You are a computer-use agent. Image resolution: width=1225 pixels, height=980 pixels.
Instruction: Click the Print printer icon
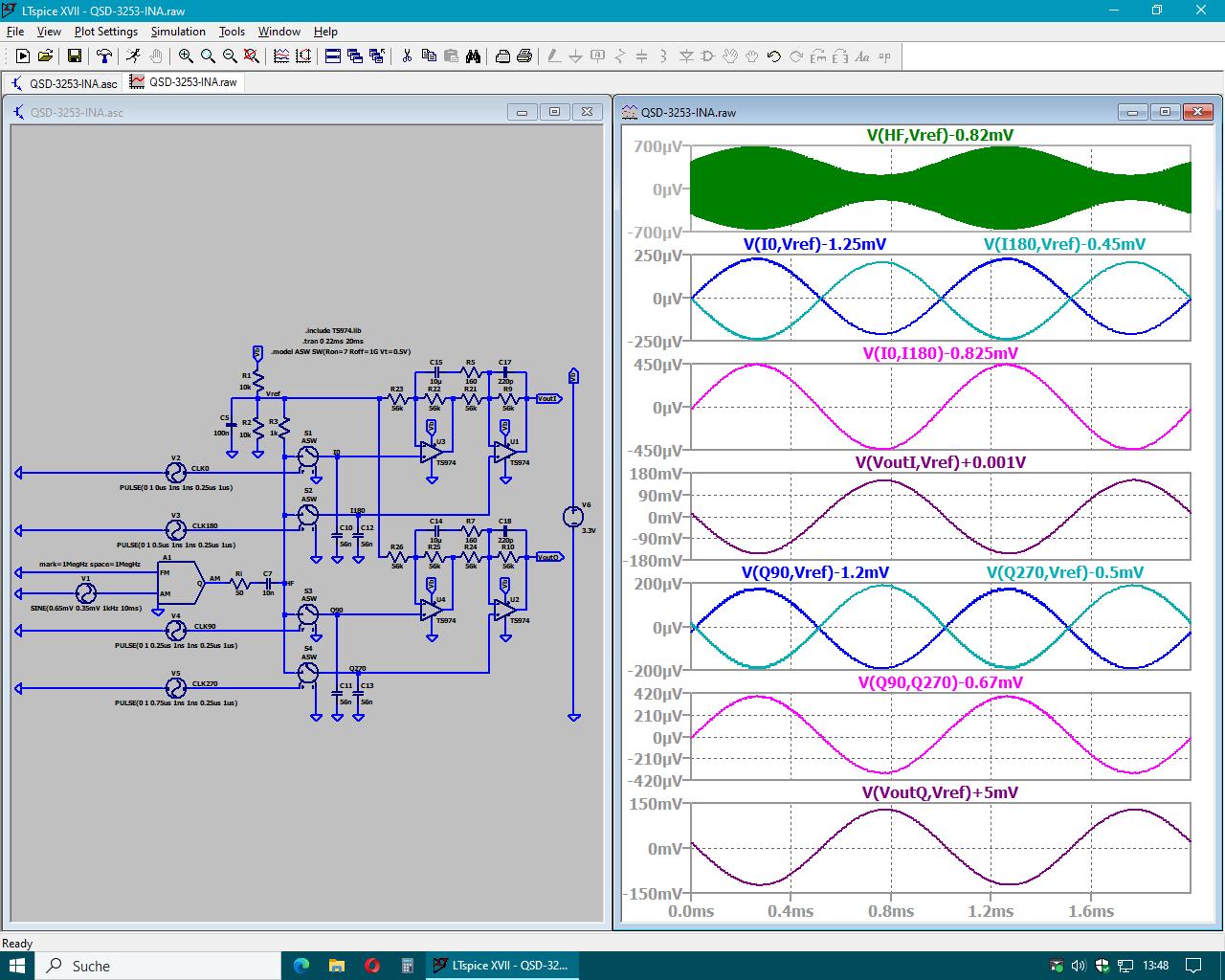coord(524,56)
